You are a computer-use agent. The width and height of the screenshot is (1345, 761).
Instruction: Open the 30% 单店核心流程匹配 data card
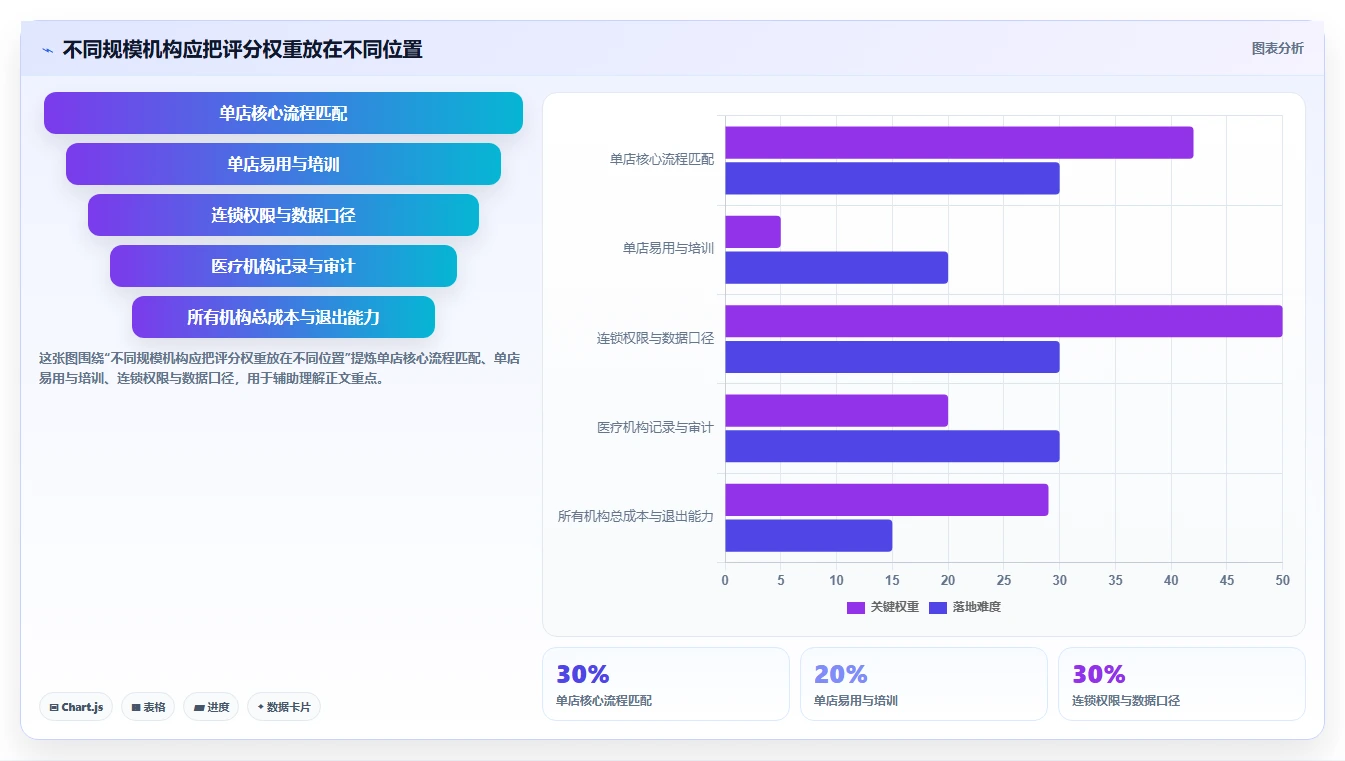tap(666, 684)
